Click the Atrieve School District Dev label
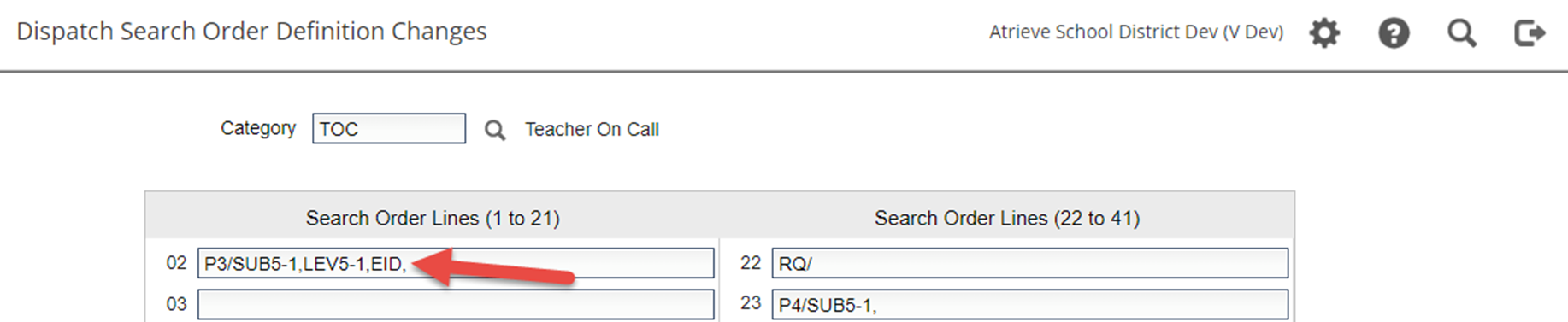 tap(1136, 32)
